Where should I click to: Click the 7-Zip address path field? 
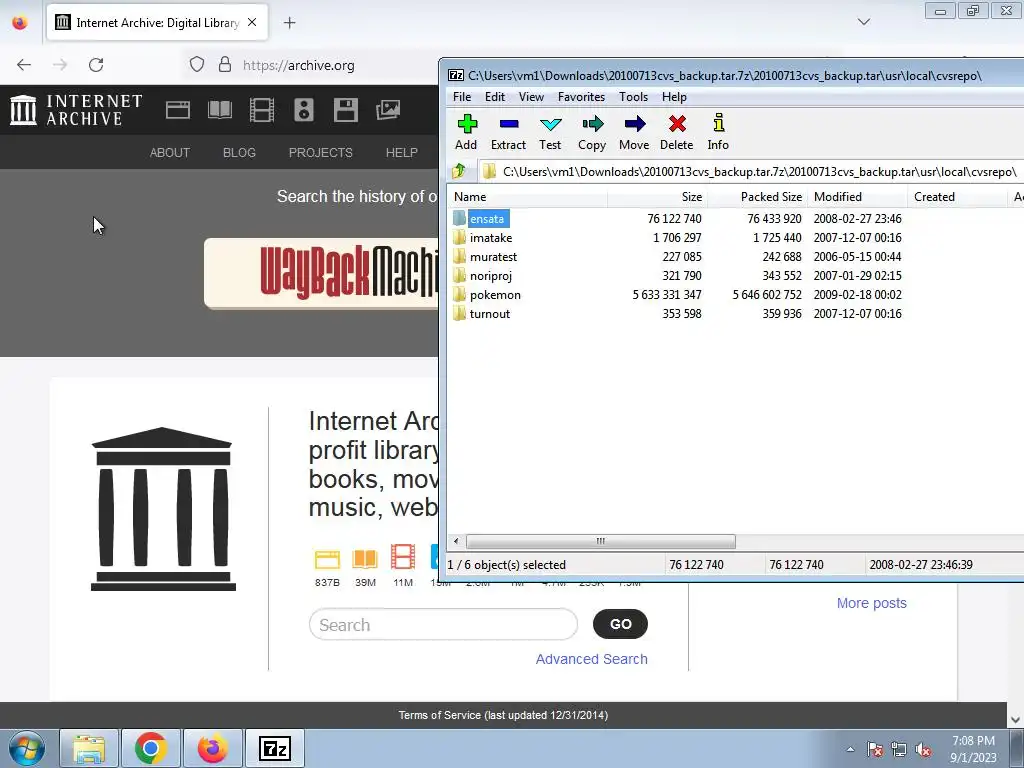point(751,172)
